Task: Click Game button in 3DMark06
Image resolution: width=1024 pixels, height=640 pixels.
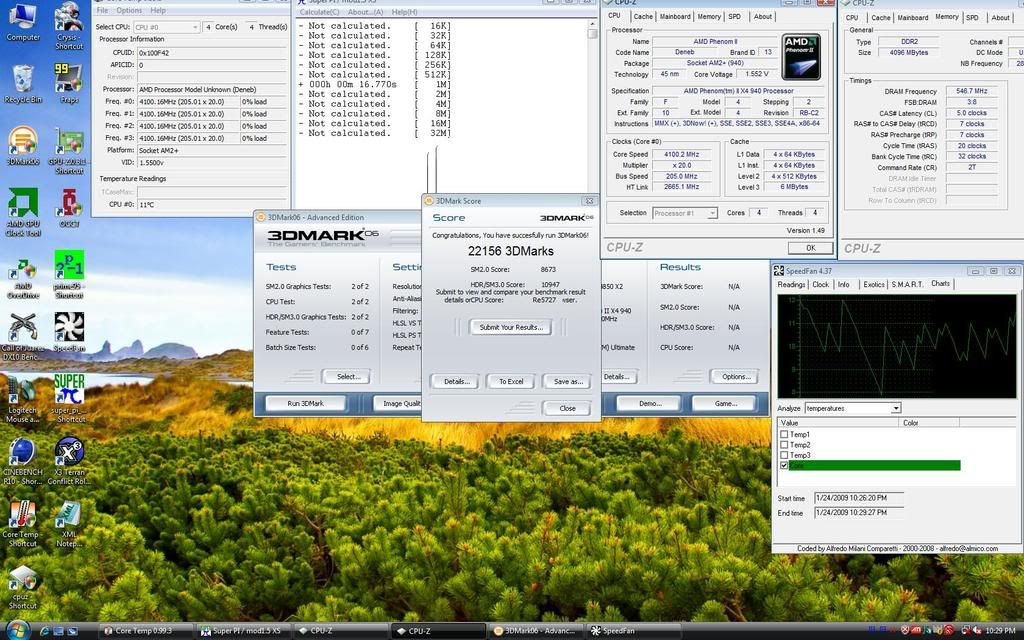Action: (726, 404)
